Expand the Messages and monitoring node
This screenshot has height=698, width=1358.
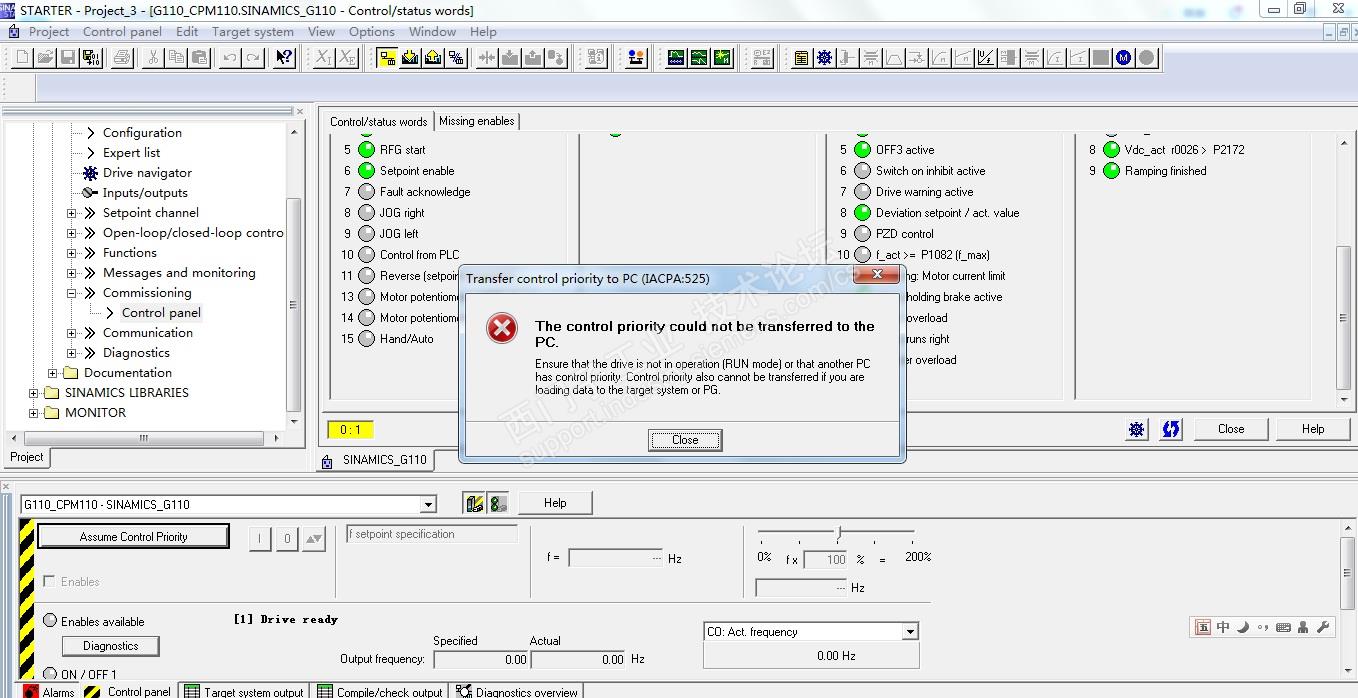coord(72,273)
